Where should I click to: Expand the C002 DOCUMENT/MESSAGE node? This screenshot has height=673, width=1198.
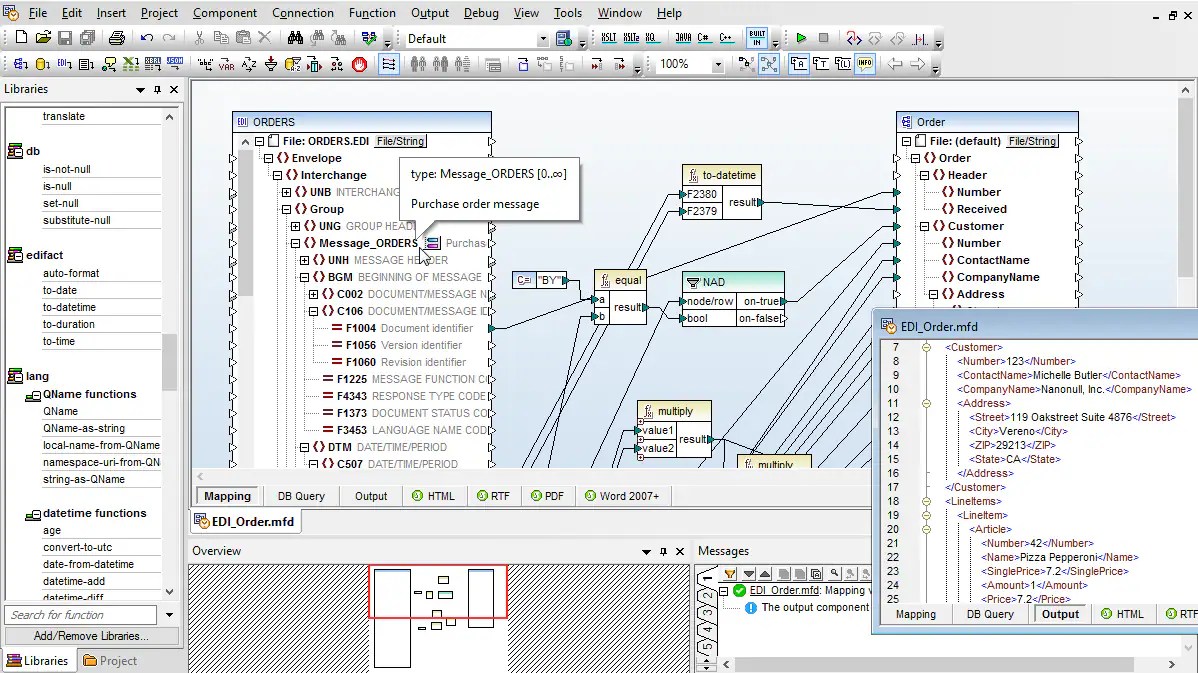click(313, 294)
